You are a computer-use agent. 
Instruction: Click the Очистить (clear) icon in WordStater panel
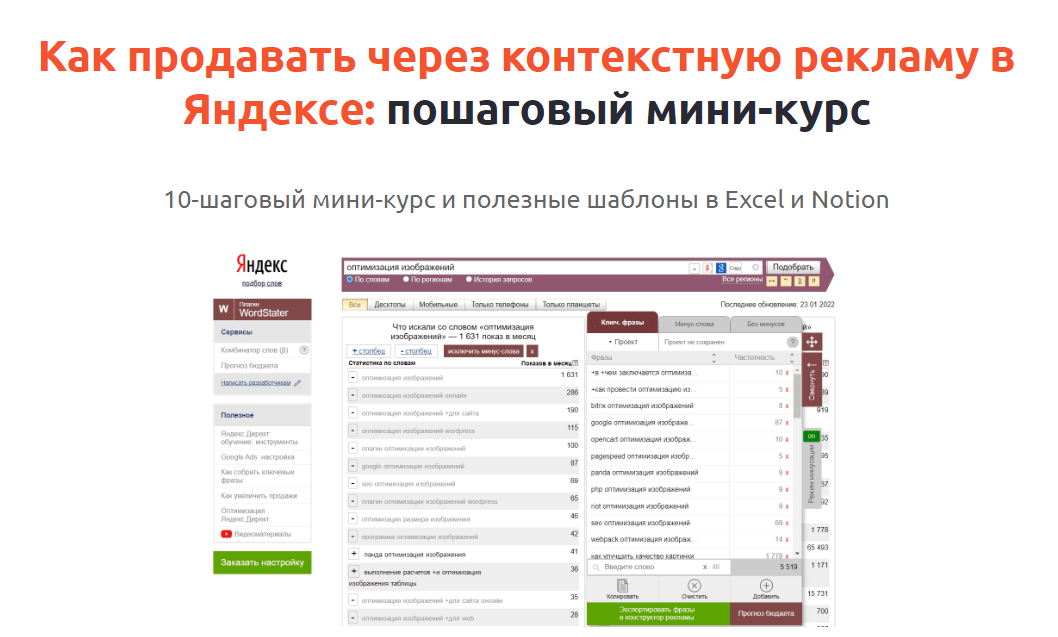coord(694,585)
